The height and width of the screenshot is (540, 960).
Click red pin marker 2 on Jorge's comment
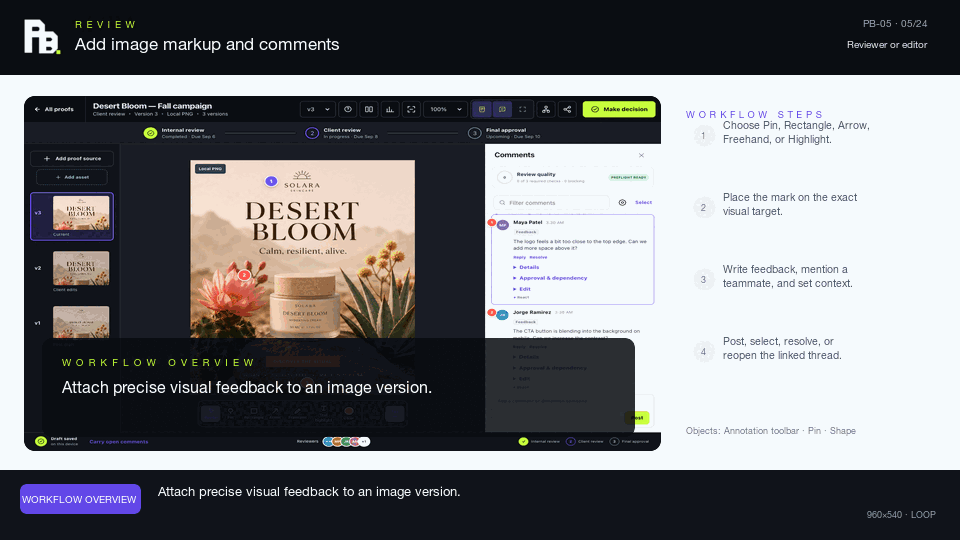[x=492, y=312]
